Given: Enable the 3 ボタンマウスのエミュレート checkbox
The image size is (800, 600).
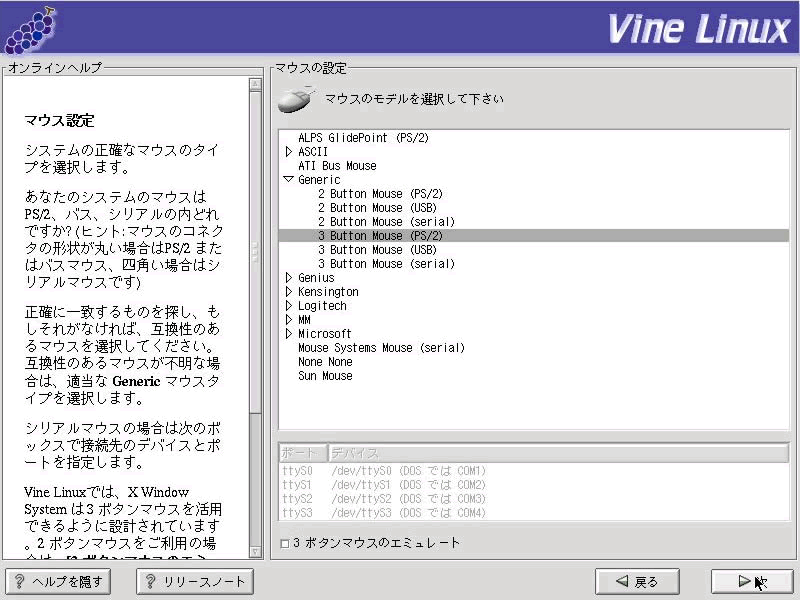Looking at the screenshot, I should click(285, 544).
